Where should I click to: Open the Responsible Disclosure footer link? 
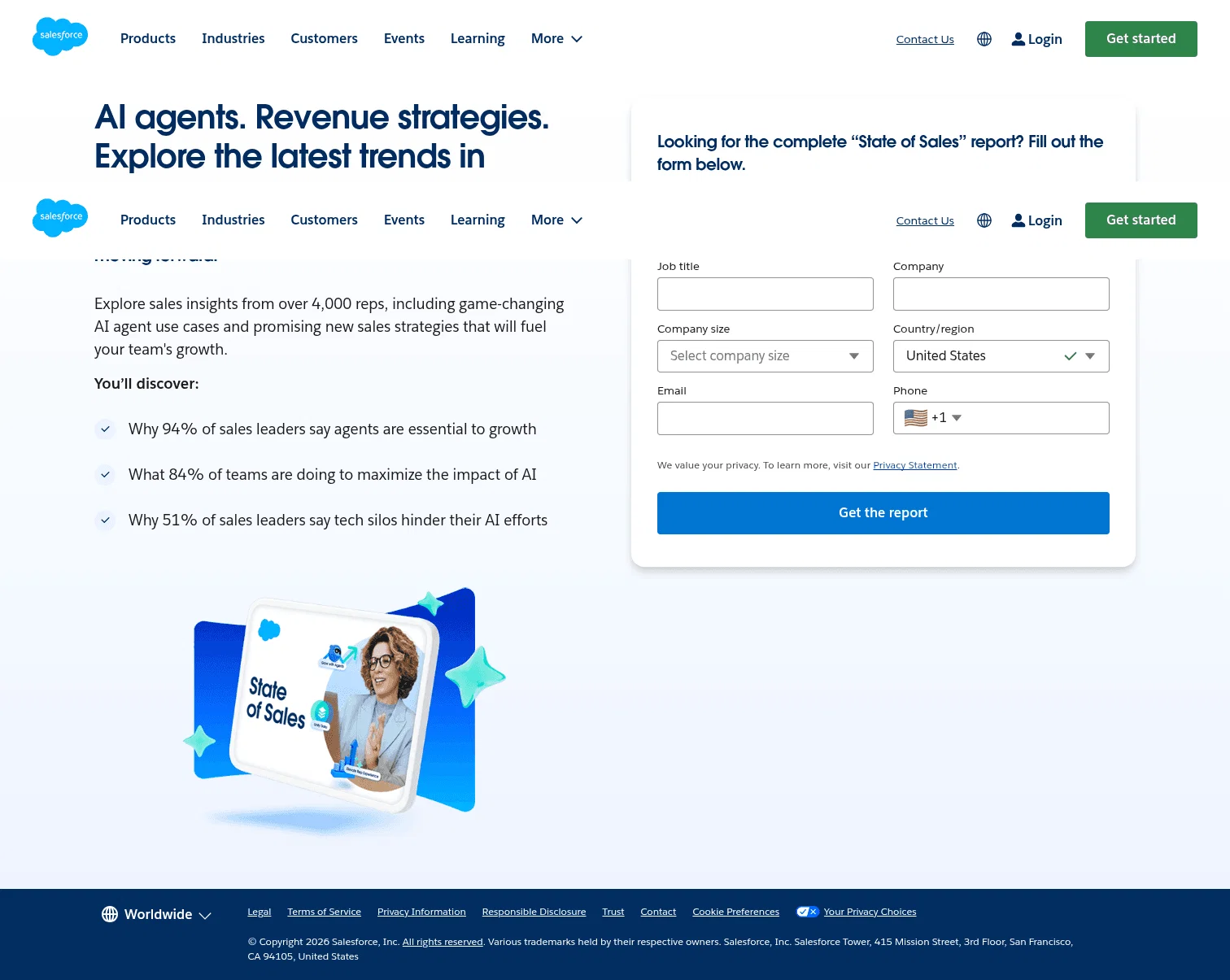pos(534,912)
